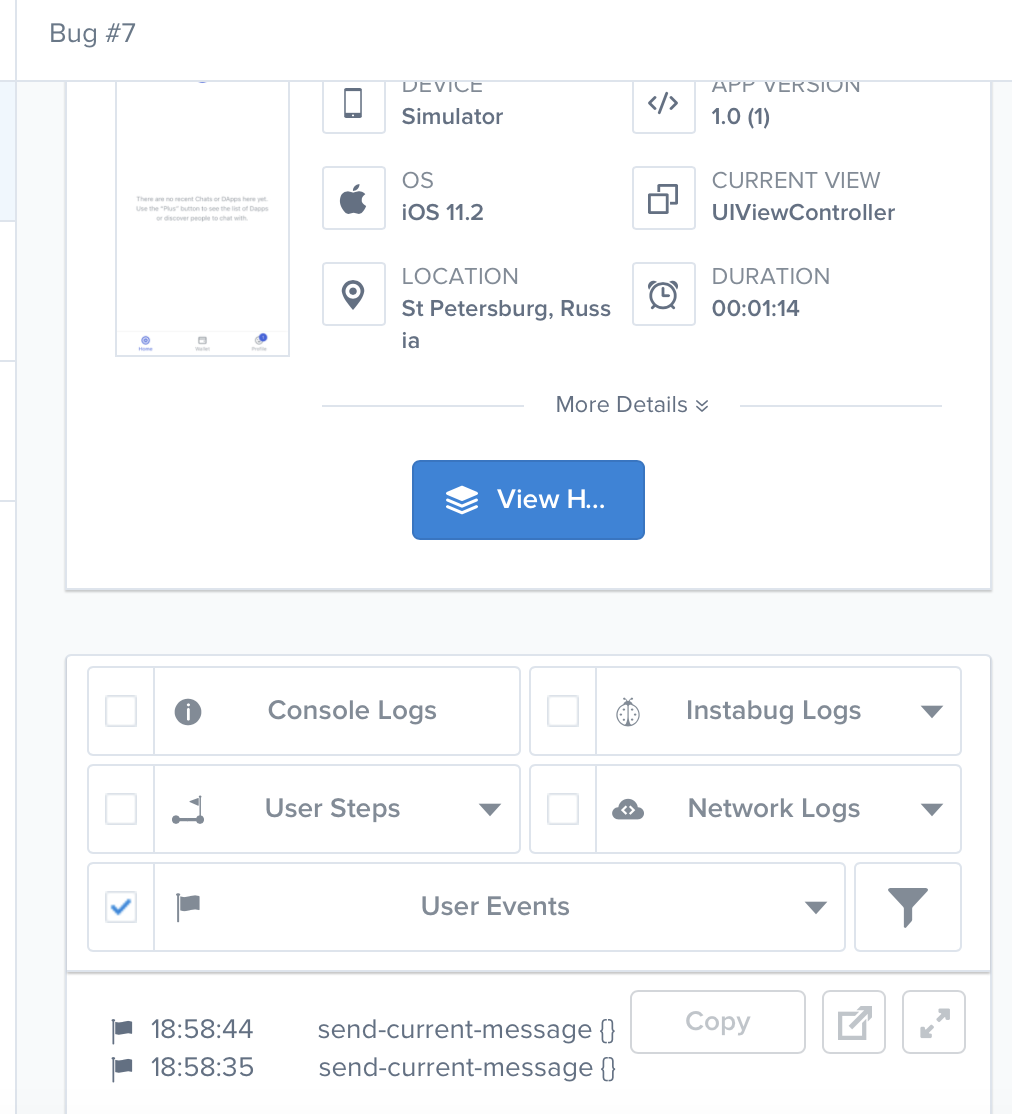The height and width of the screenshot is (1114, 1012).
Task: Click the Apple OS icon
Action: (353, 198)
